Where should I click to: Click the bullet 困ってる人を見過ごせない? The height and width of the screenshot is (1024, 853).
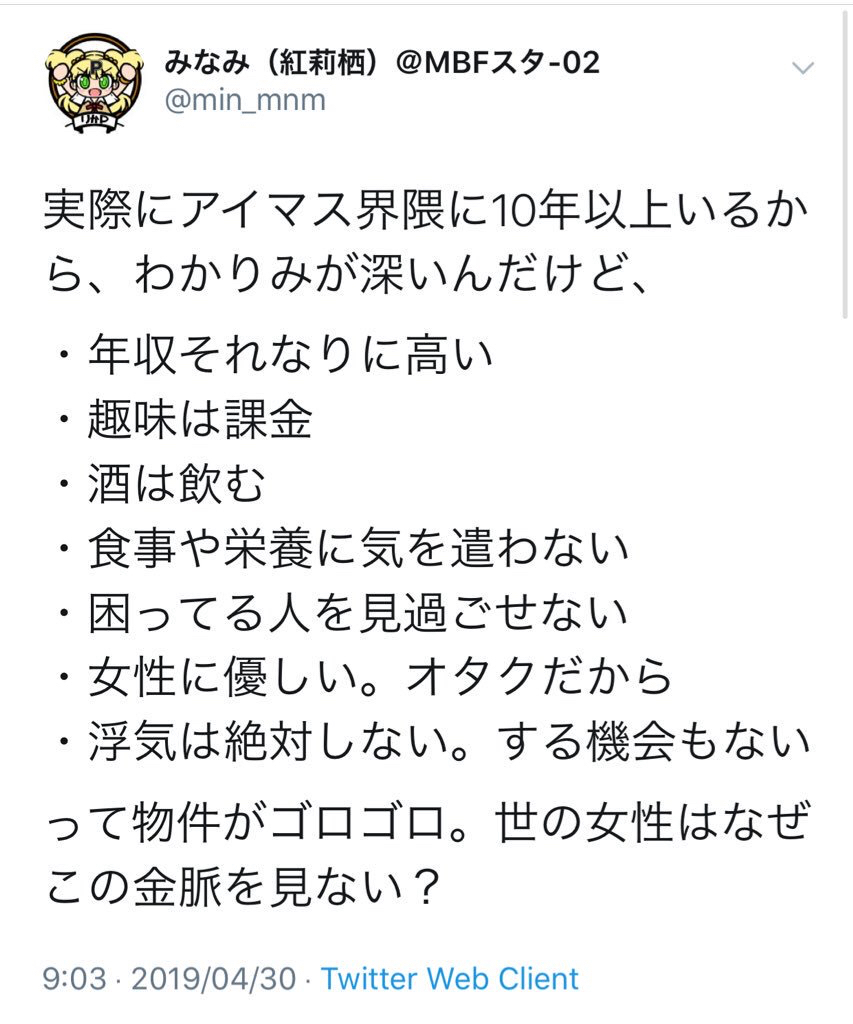click(358, 612)
